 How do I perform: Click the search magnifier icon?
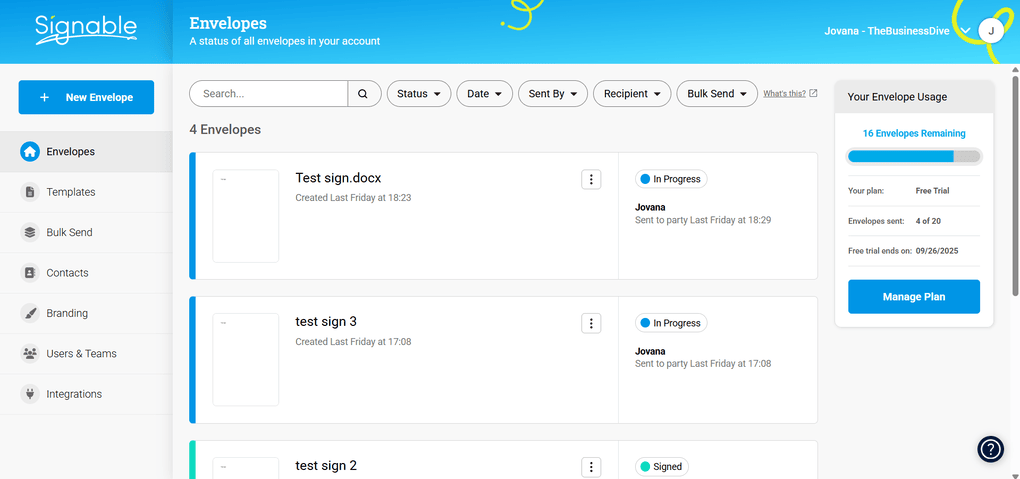click(x=364, y=94)
